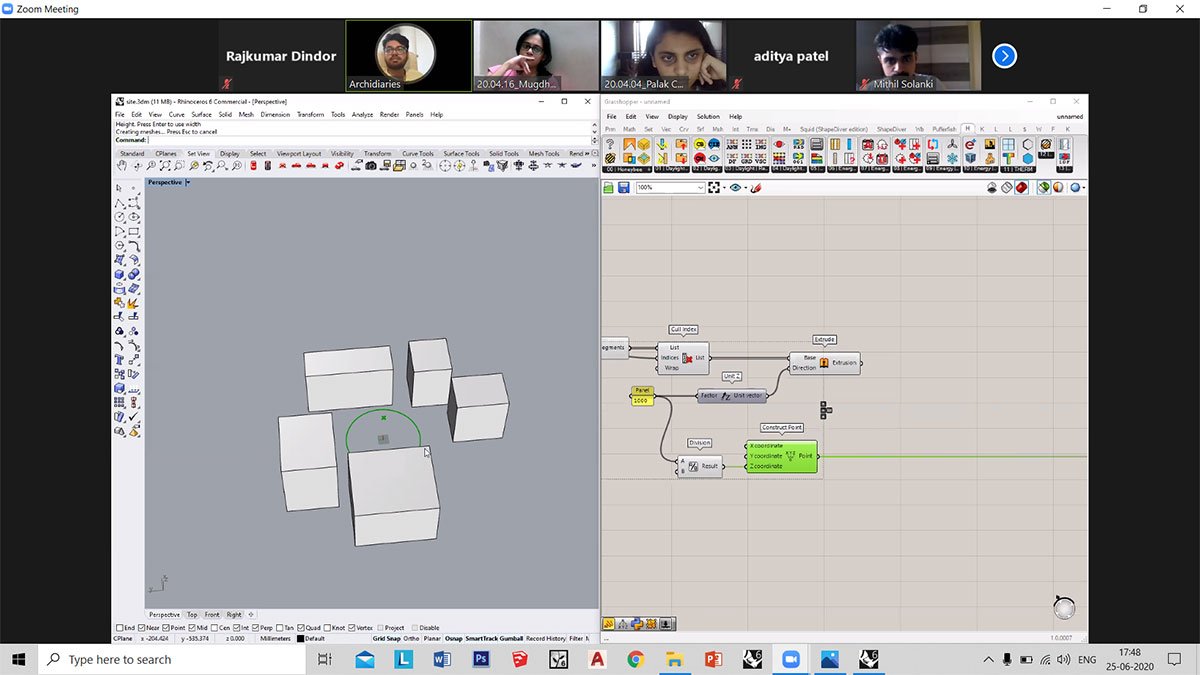This screenshot has height=675, width=1200.
Task: Open the Grasshopper 100% zoom dropdown
Action: click(698, 188)
